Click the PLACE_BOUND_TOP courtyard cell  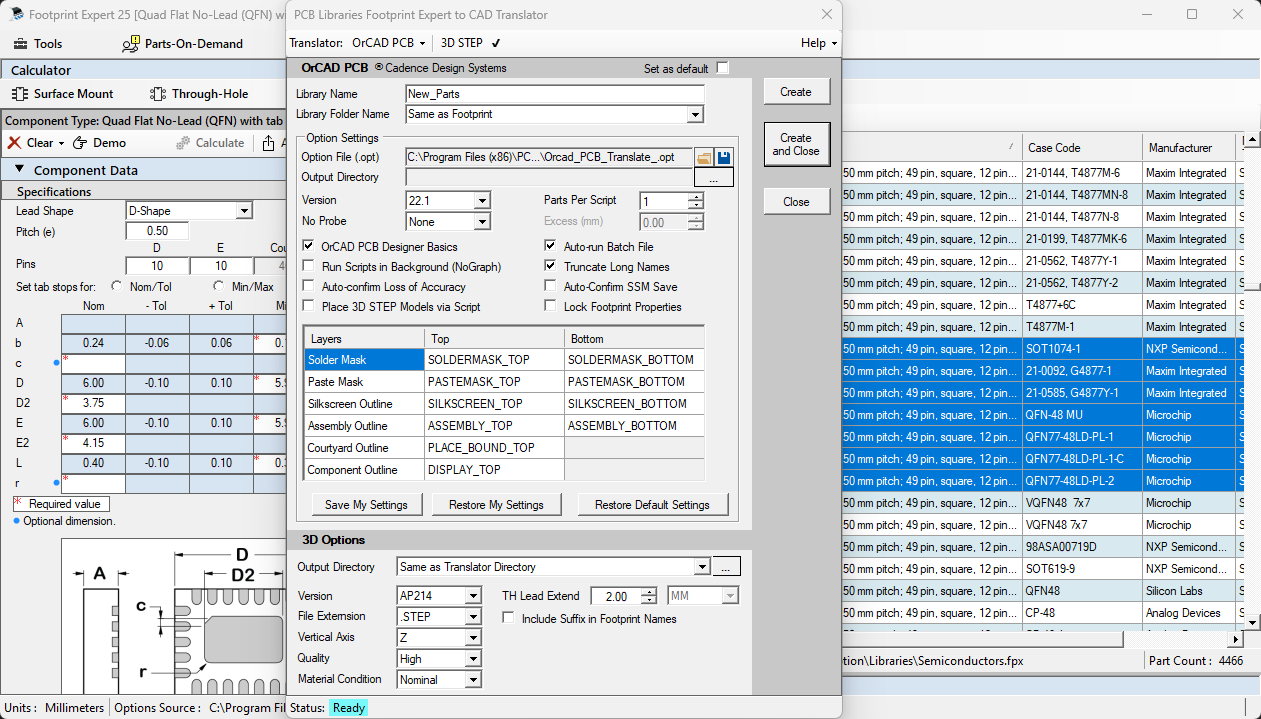(x=494, y=448)
